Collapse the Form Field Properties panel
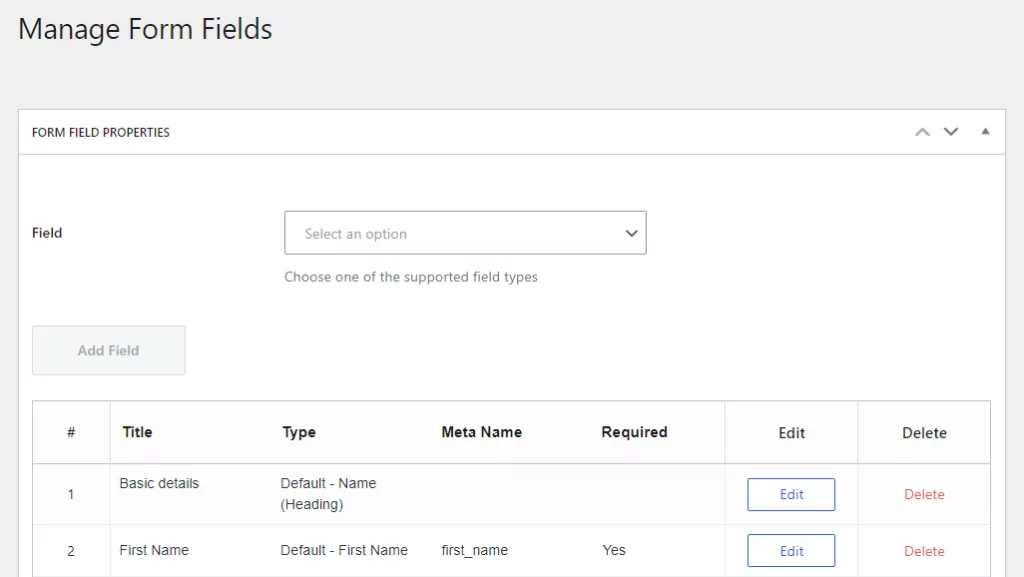Viewport: 1024px width, 577px height. pyautogui.click(x=985, y=132)
